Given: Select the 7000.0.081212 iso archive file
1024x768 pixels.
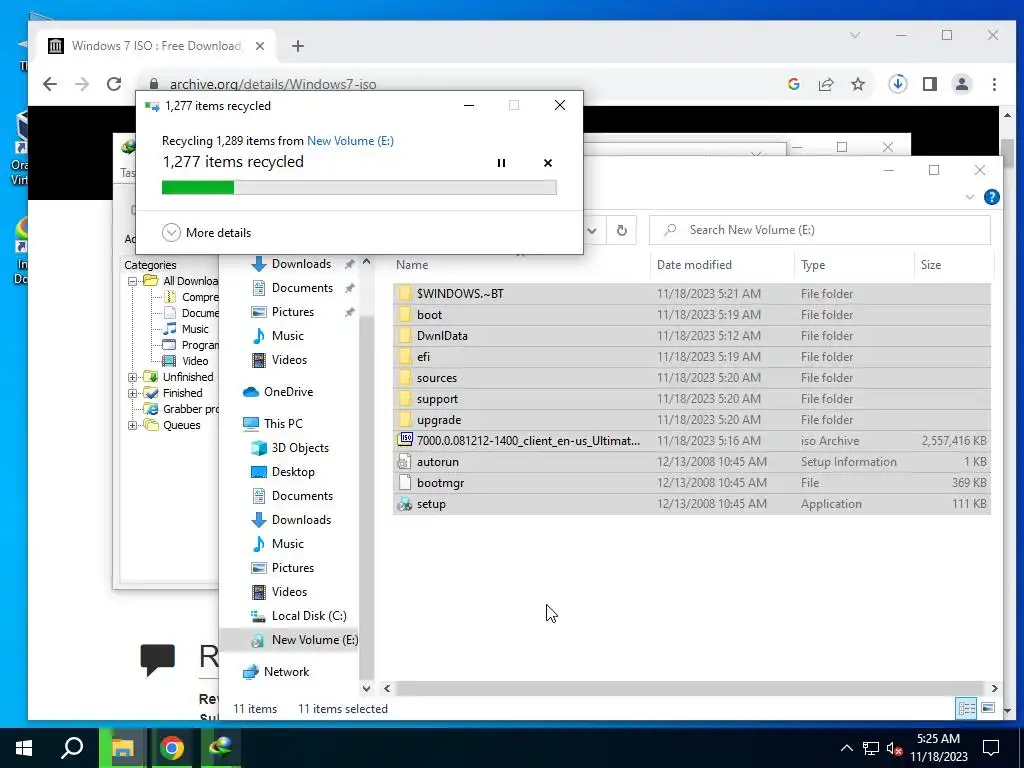Looking at the screenshot, I should pos(692,441).
